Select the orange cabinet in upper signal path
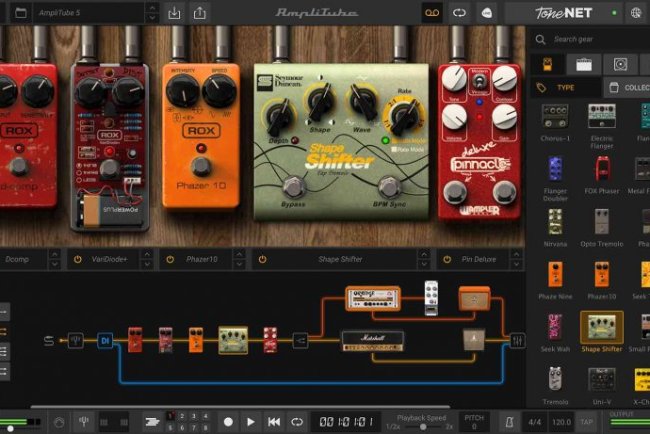This screenshot has width=650, height=434. 474,298
